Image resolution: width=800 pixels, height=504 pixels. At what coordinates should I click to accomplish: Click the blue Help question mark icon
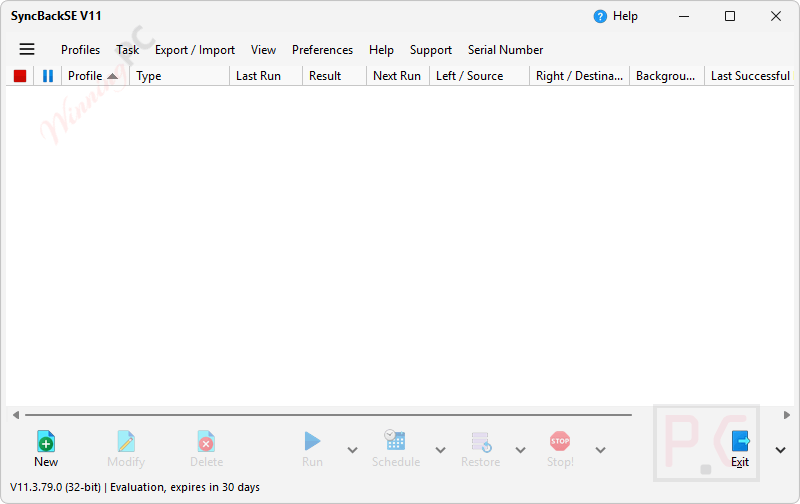click(600, 16)
